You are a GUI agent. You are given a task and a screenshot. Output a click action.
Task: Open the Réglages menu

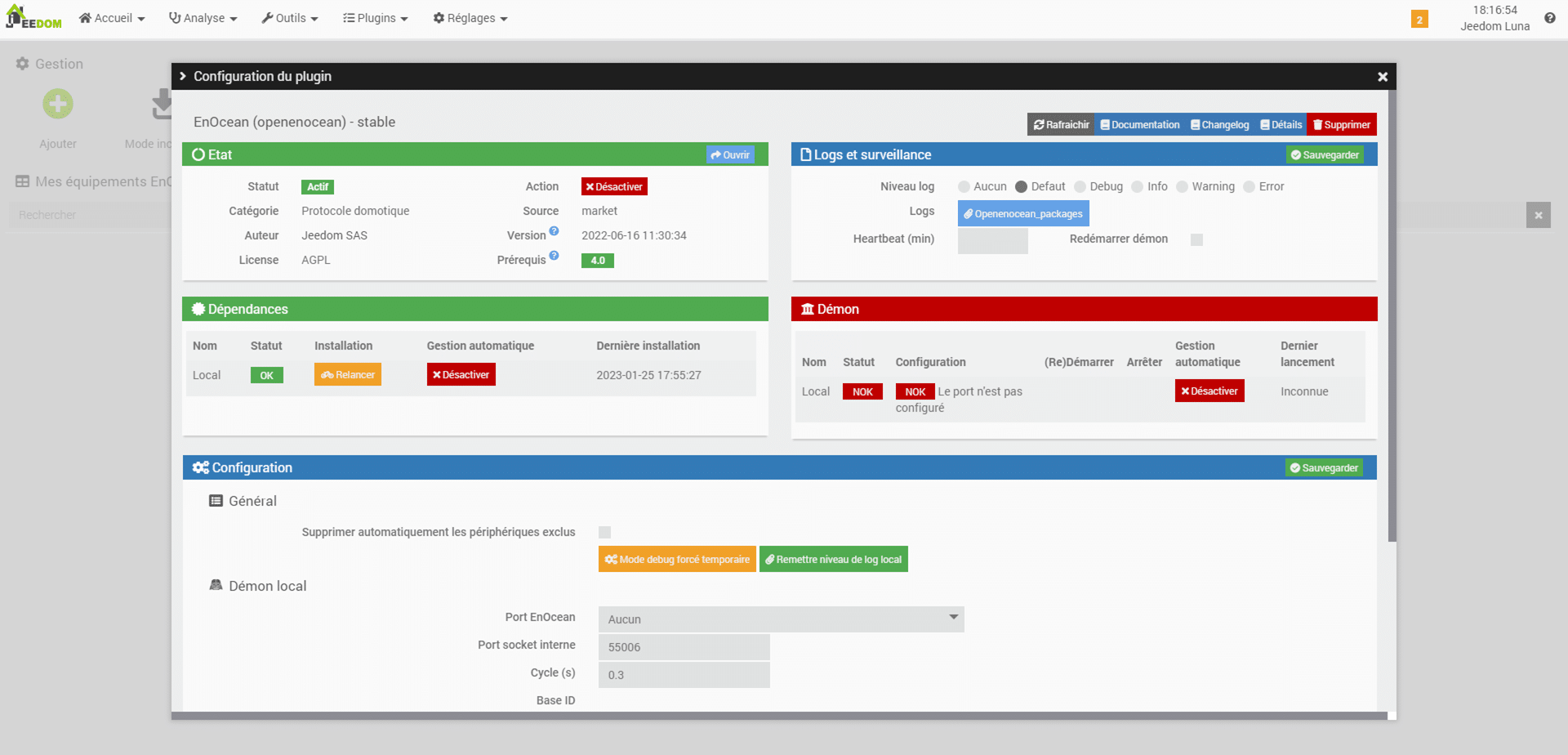click(470, 18)
